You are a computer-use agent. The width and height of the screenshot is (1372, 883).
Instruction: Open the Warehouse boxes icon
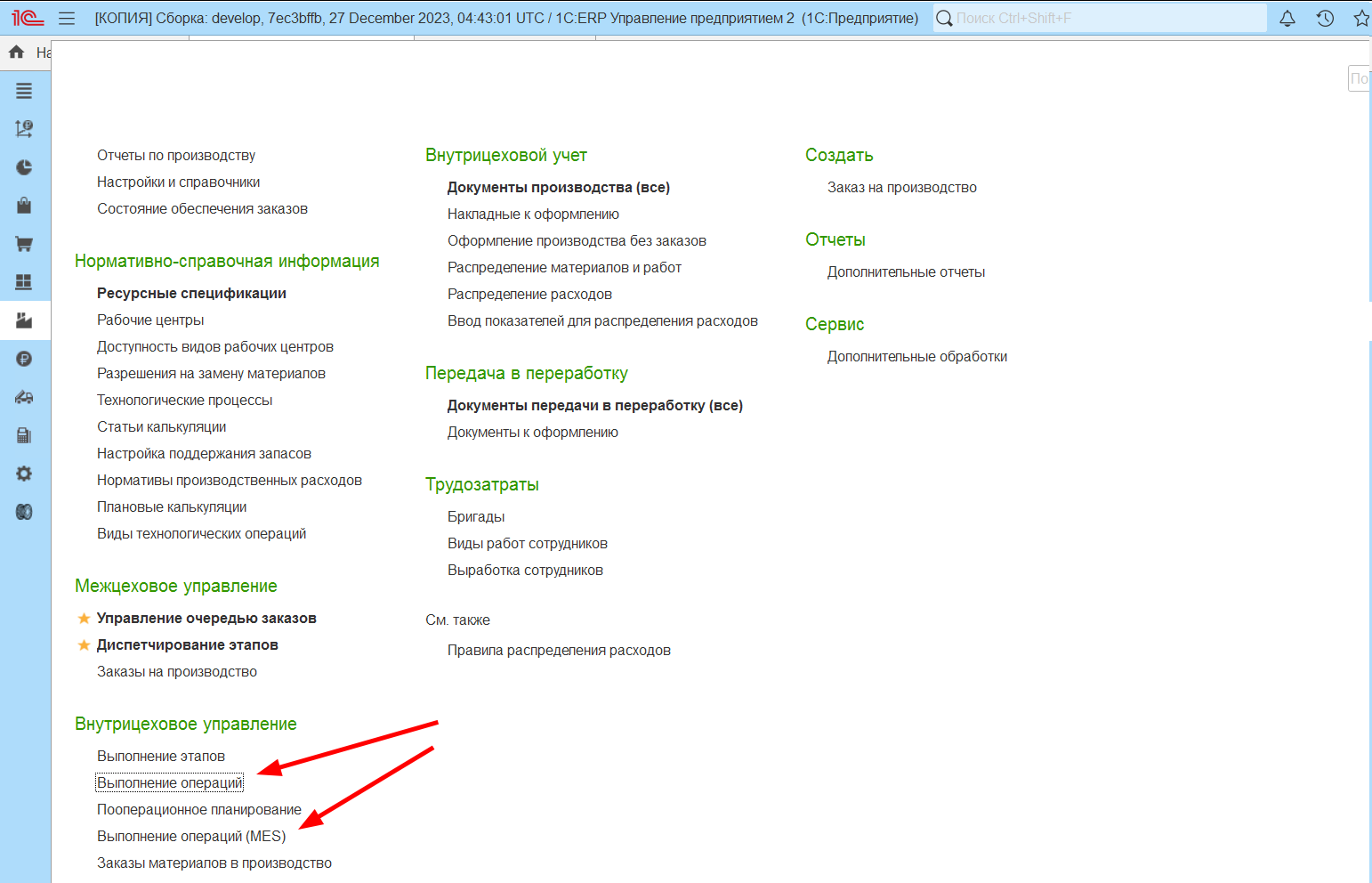pos(24,282)
